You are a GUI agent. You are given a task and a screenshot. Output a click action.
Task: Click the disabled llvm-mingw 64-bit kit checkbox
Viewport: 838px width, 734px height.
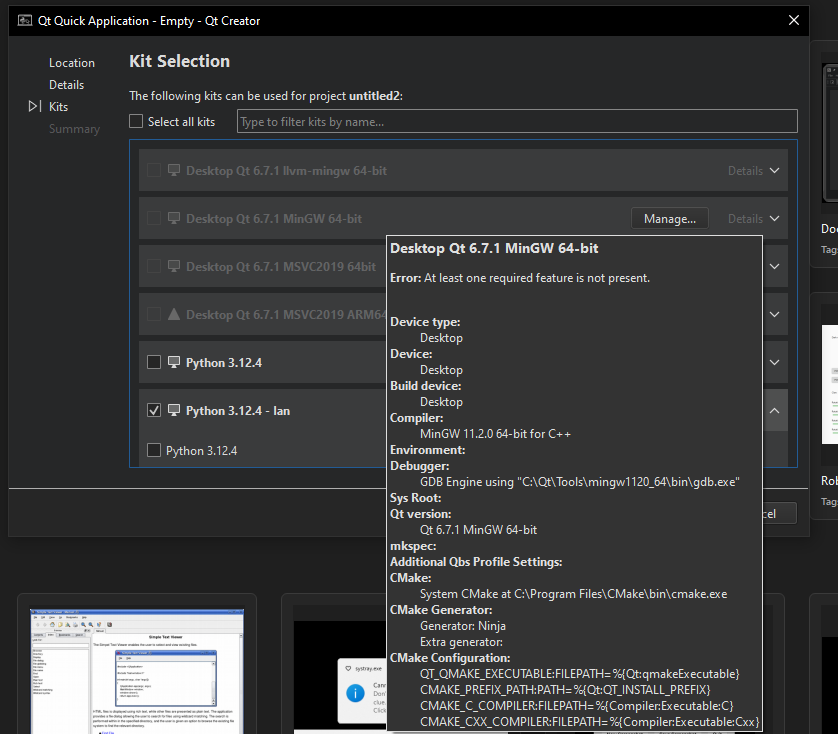click(154, 170)
